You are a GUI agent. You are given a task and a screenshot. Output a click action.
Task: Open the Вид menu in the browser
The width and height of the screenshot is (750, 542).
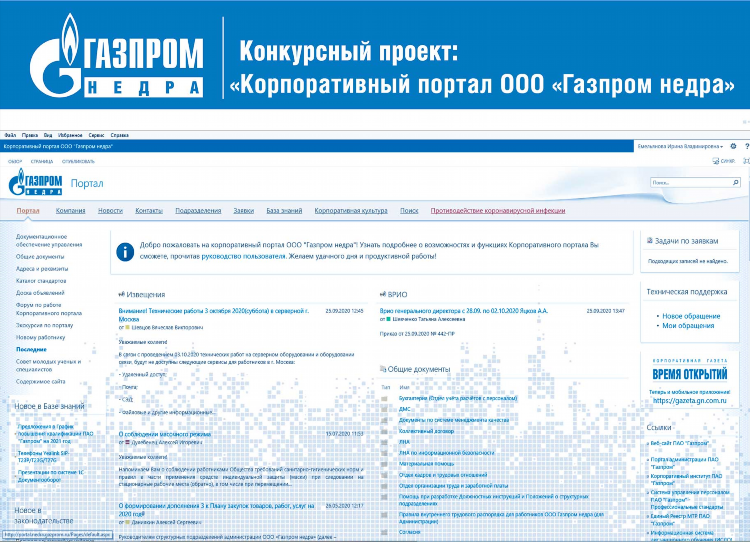click(48, 135)
